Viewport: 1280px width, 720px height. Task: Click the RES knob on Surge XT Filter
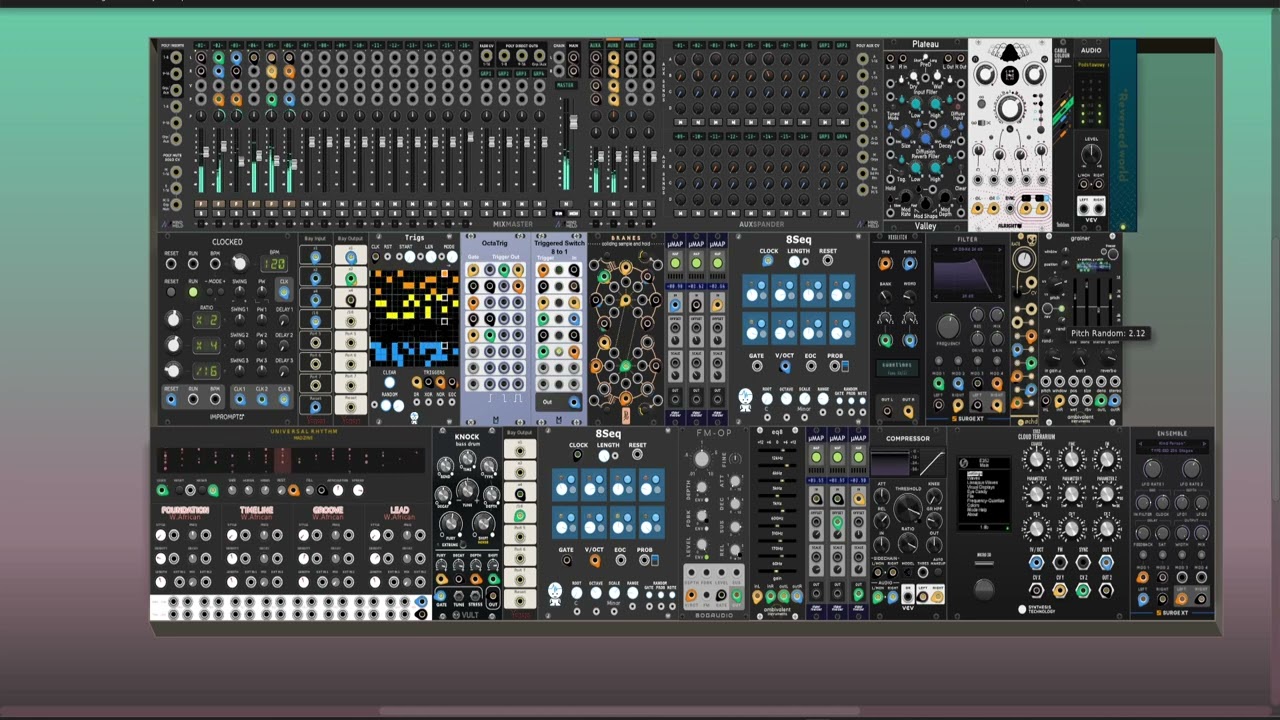coord(977,314)
